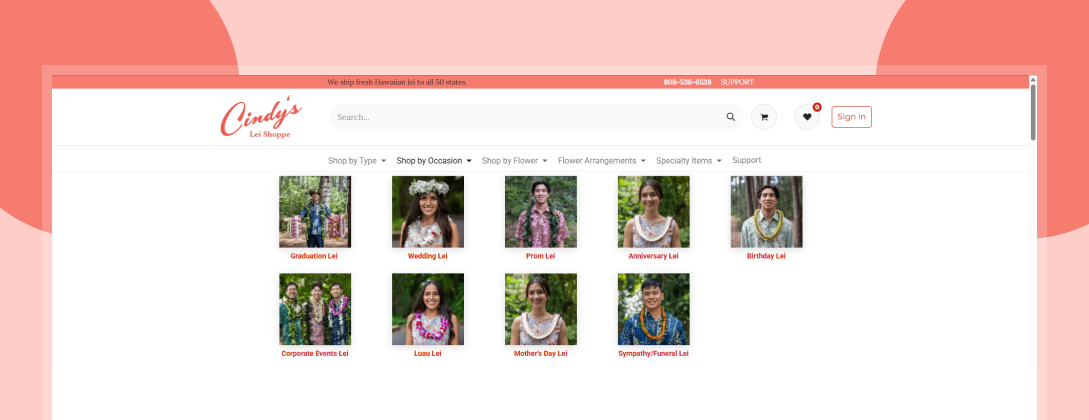
Task: Open the Flower Arrangements menu
Action: click(x=601, y=160)
